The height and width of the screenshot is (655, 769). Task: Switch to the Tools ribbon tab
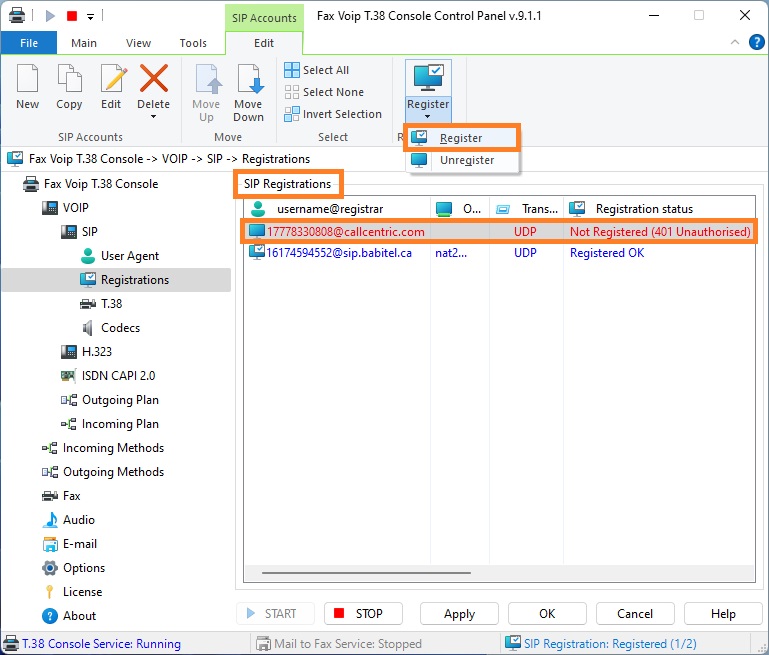(x=193, y=43)
